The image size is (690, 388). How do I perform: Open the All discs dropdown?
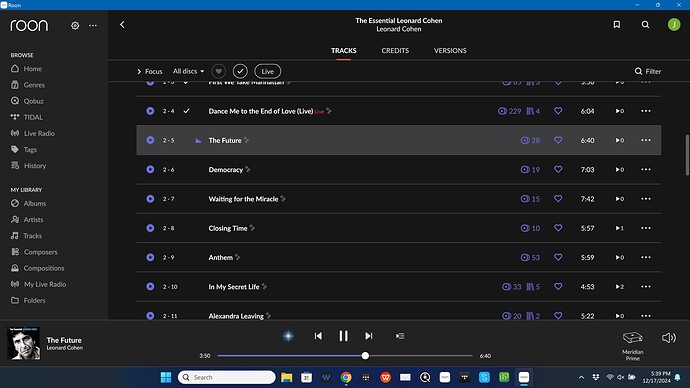[188, 71]
